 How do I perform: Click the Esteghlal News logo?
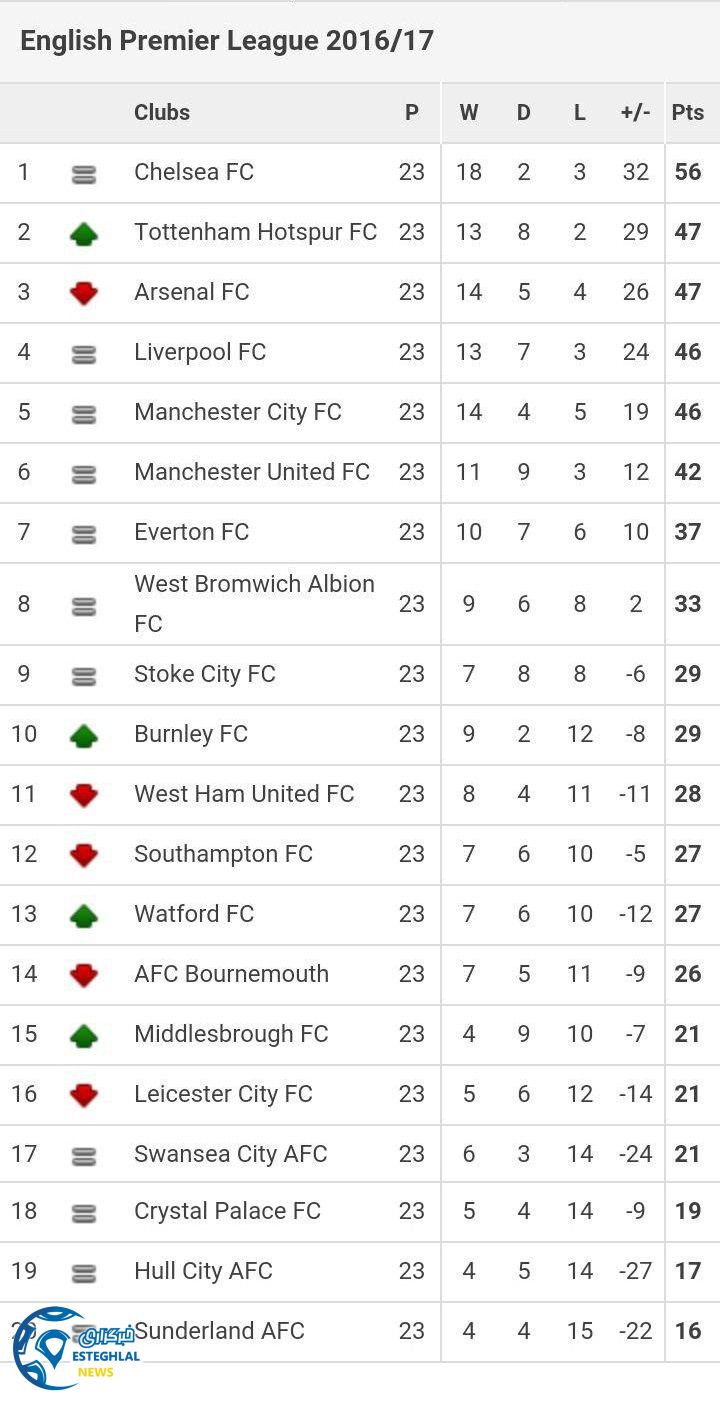[70, 1348]
